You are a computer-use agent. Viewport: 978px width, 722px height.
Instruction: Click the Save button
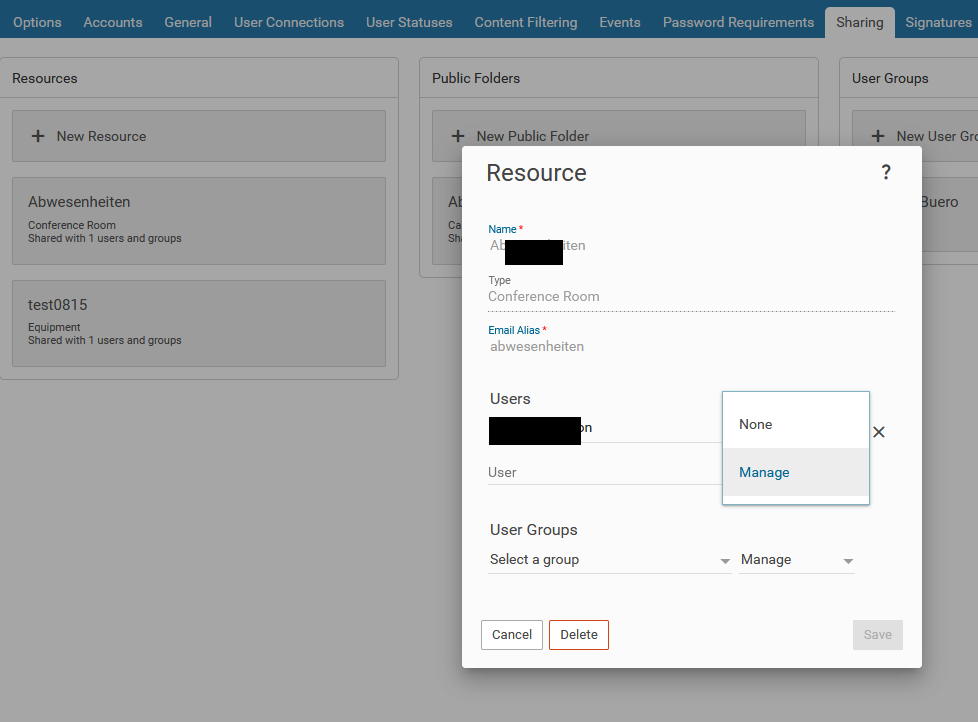pyautogui.click(x=877, y=635)
